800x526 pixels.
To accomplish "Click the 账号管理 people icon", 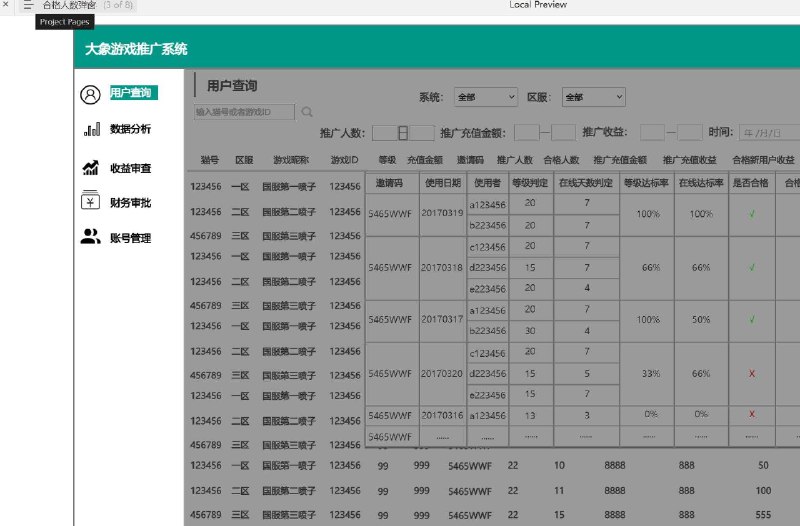I will point(90,236).
